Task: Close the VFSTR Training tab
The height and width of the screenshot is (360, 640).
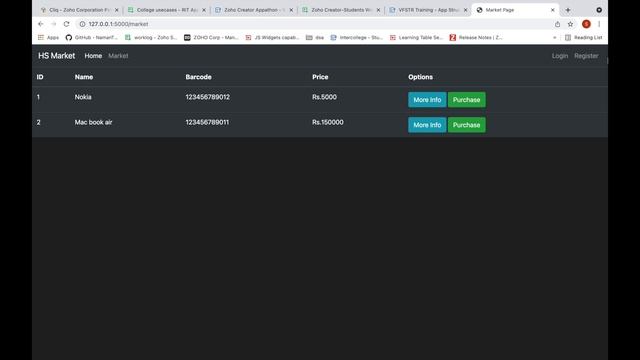Action: click(465, 10)
